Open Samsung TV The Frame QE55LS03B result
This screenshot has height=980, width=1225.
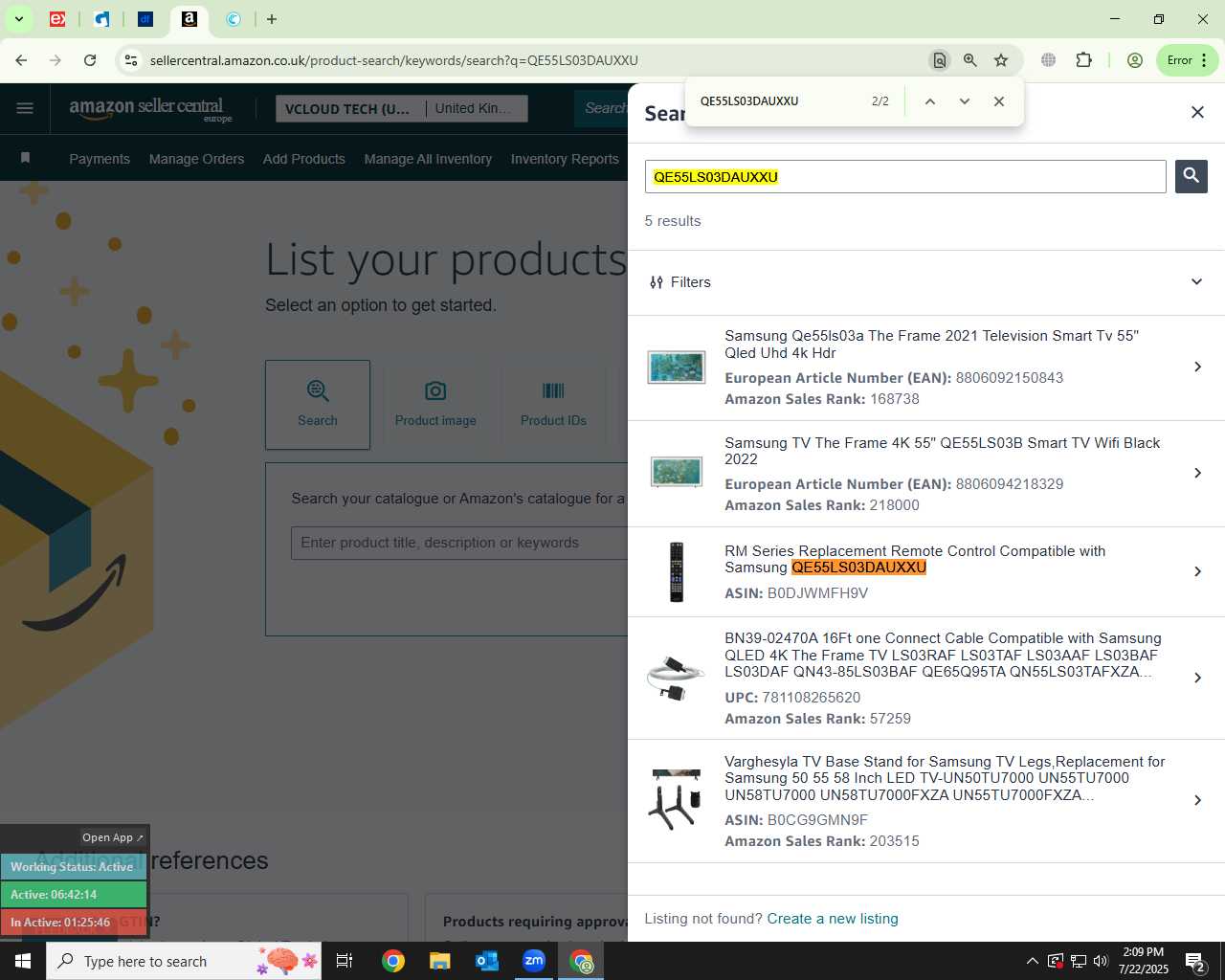[x=925, y=474]
